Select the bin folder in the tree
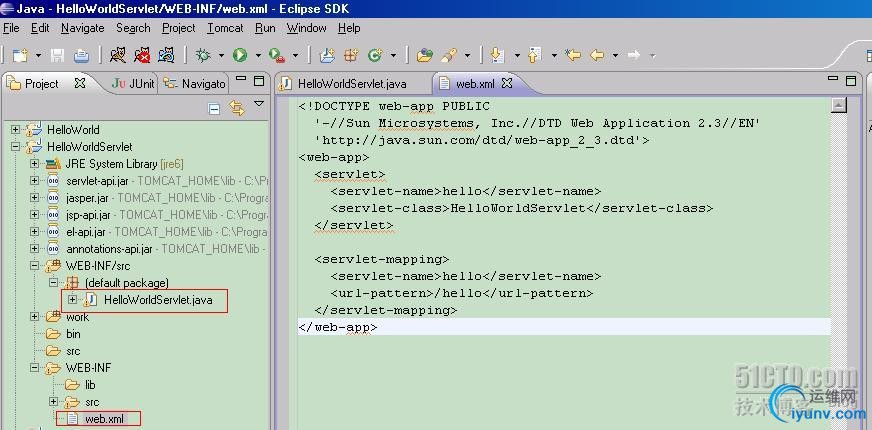 (x=73, y=334)
